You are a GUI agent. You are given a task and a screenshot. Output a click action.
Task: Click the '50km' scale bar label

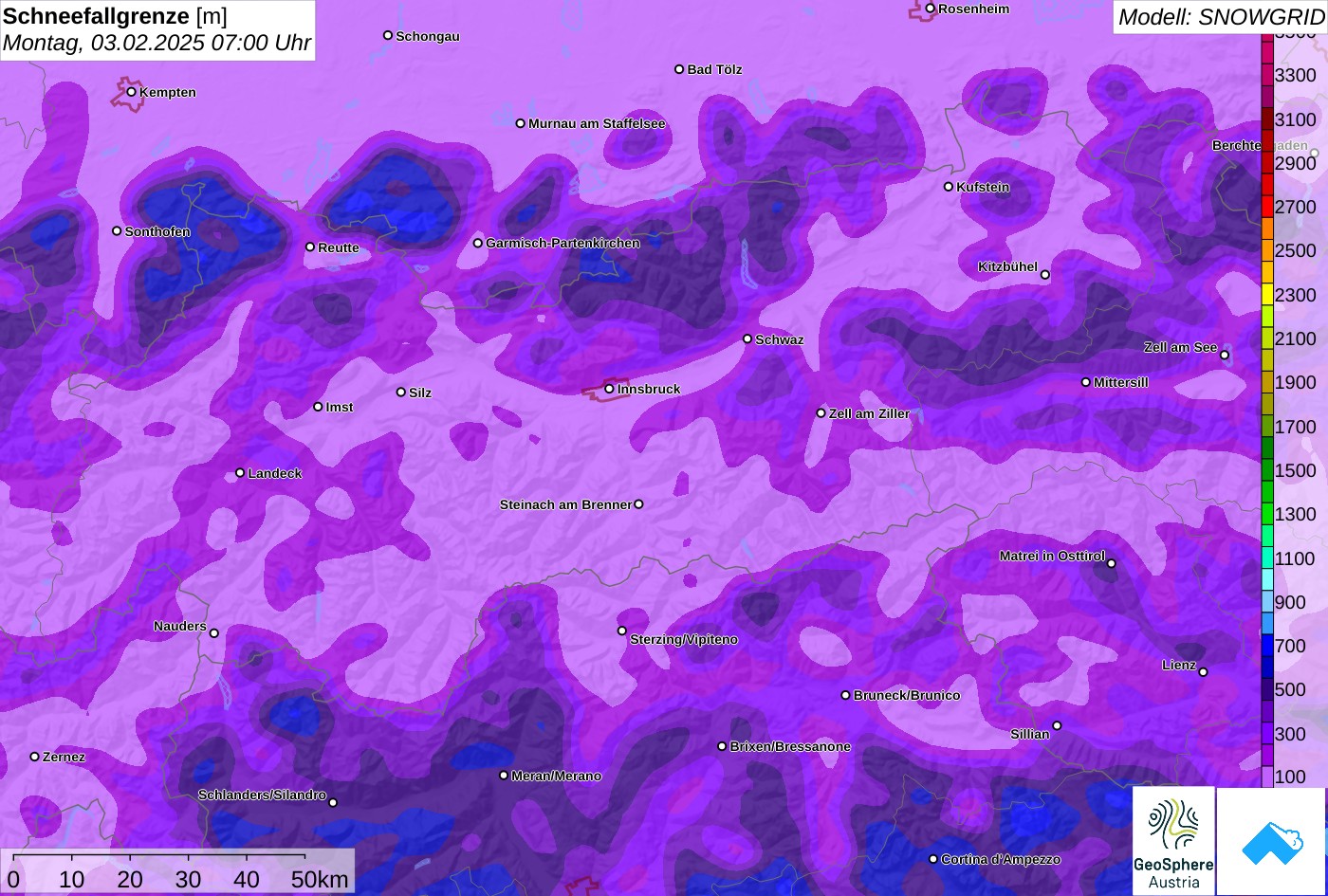point(320,879)
